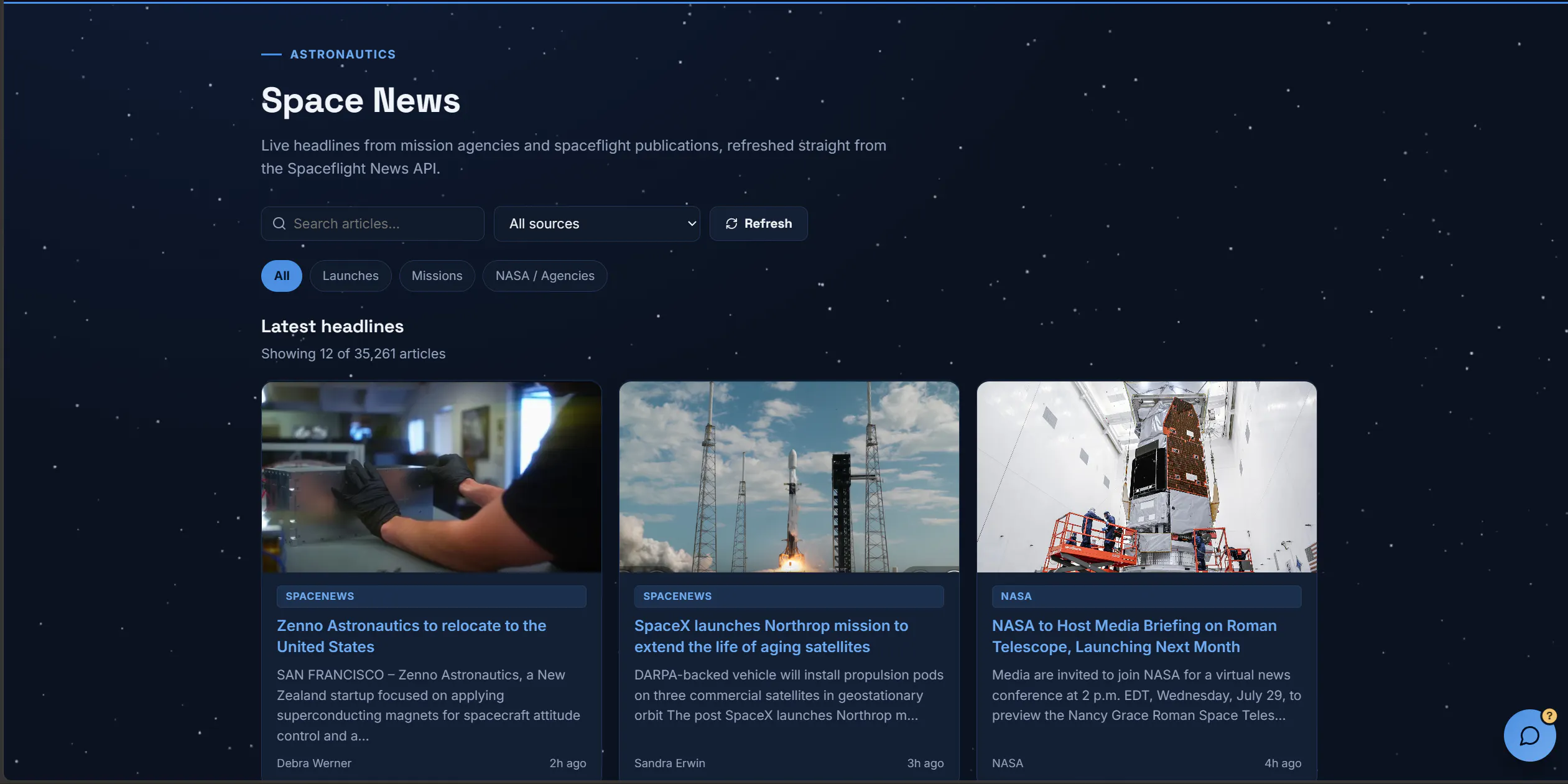The height and width of the screenshot is (784, 1568).
Task: Open Zenno Astronautics relocation headline
Action: [411, 636]
